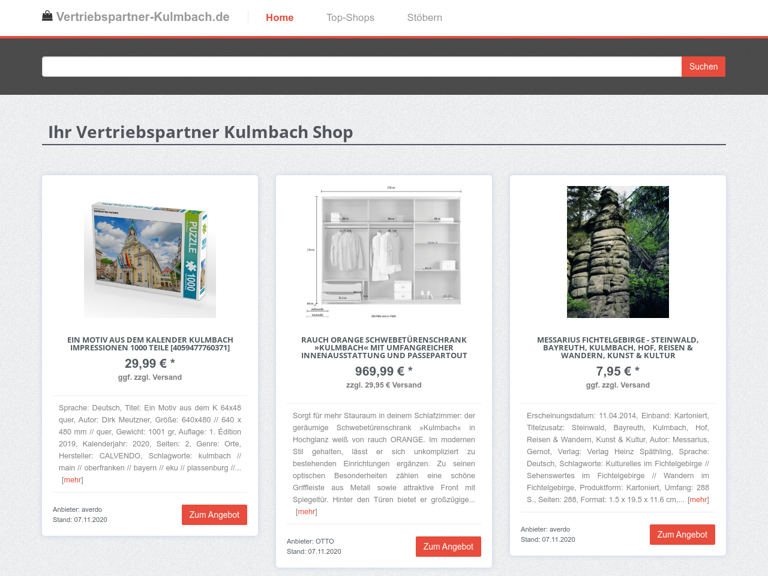The width and height of the screenshot is (768, 576).
Task: Focus the search input field
Action: coord(361,67)
